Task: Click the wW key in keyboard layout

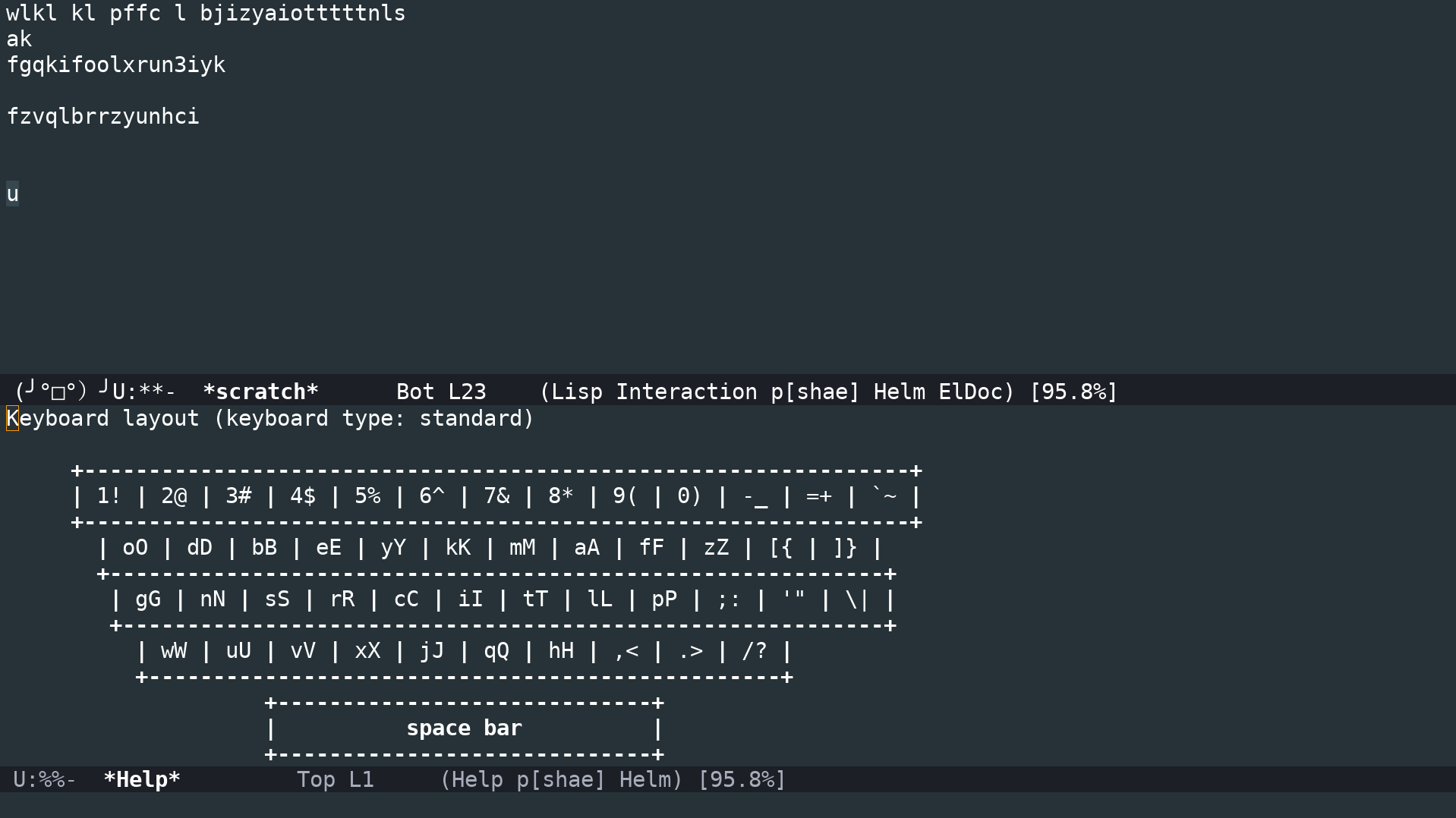Action: 174,651
